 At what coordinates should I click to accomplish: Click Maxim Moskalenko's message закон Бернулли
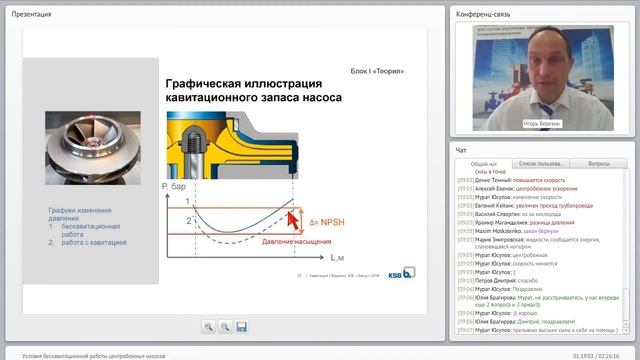pyautogui.click(x=540, y=231)
